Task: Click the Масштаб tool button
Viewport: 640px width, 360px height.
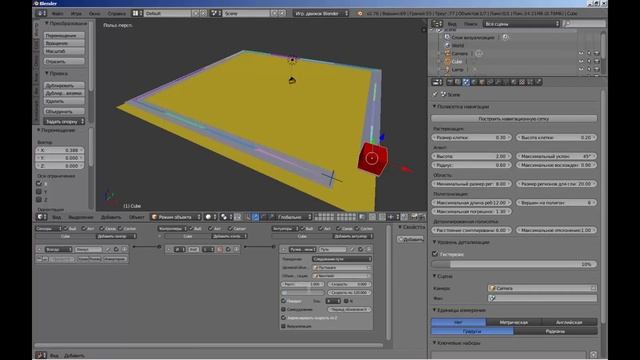Action: pyautogui.click(x=64, y=51)
